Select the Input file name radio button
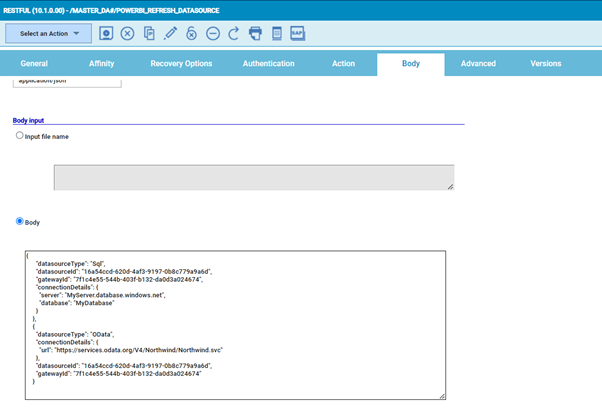602x418 pixels. point(19,135)
